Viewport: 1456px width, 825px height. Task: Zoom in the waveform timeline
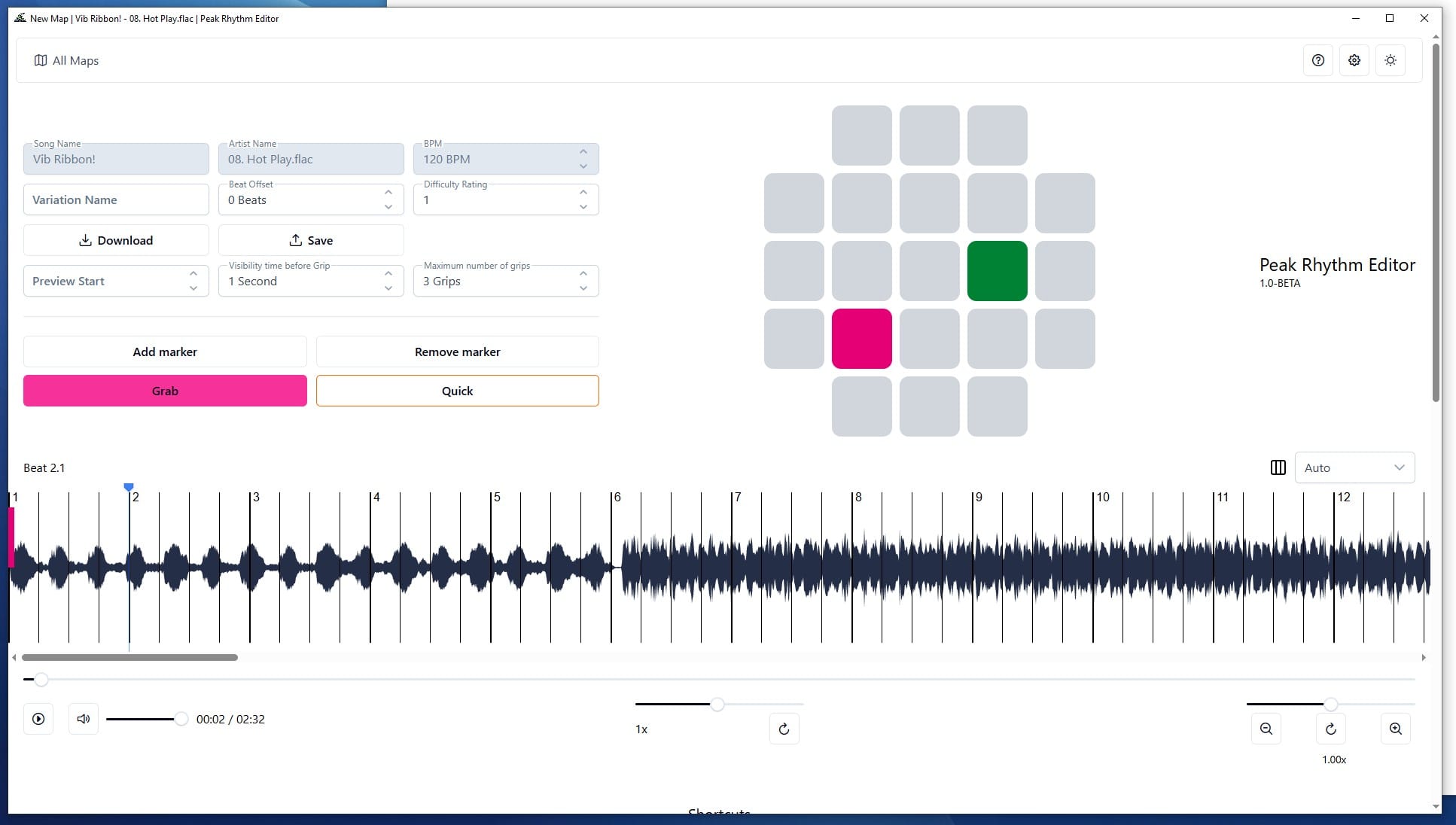(1395, 729)
